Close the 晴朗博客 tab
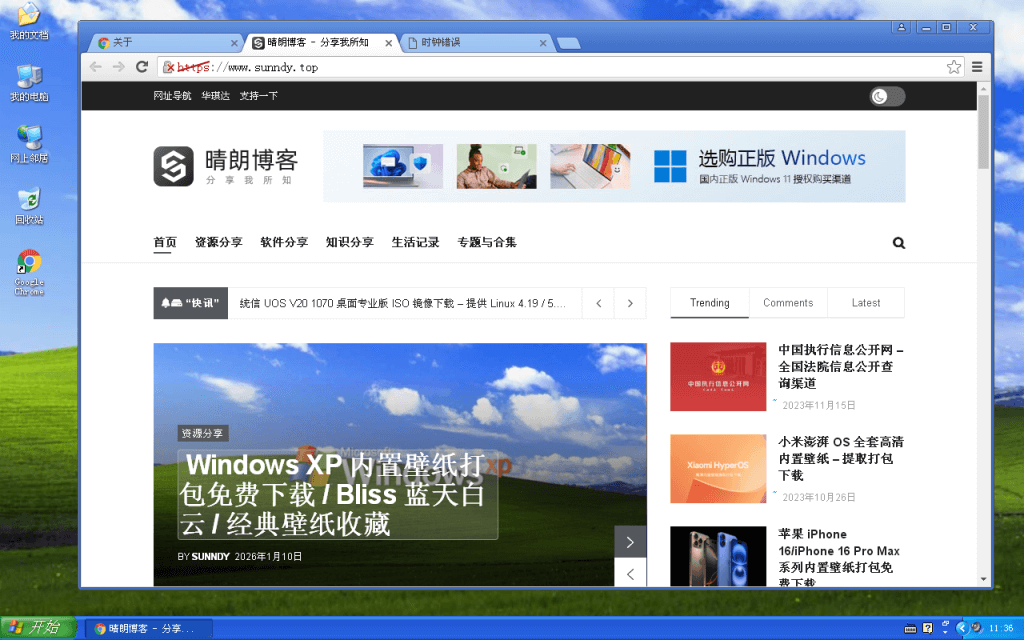 pos(389,43)
